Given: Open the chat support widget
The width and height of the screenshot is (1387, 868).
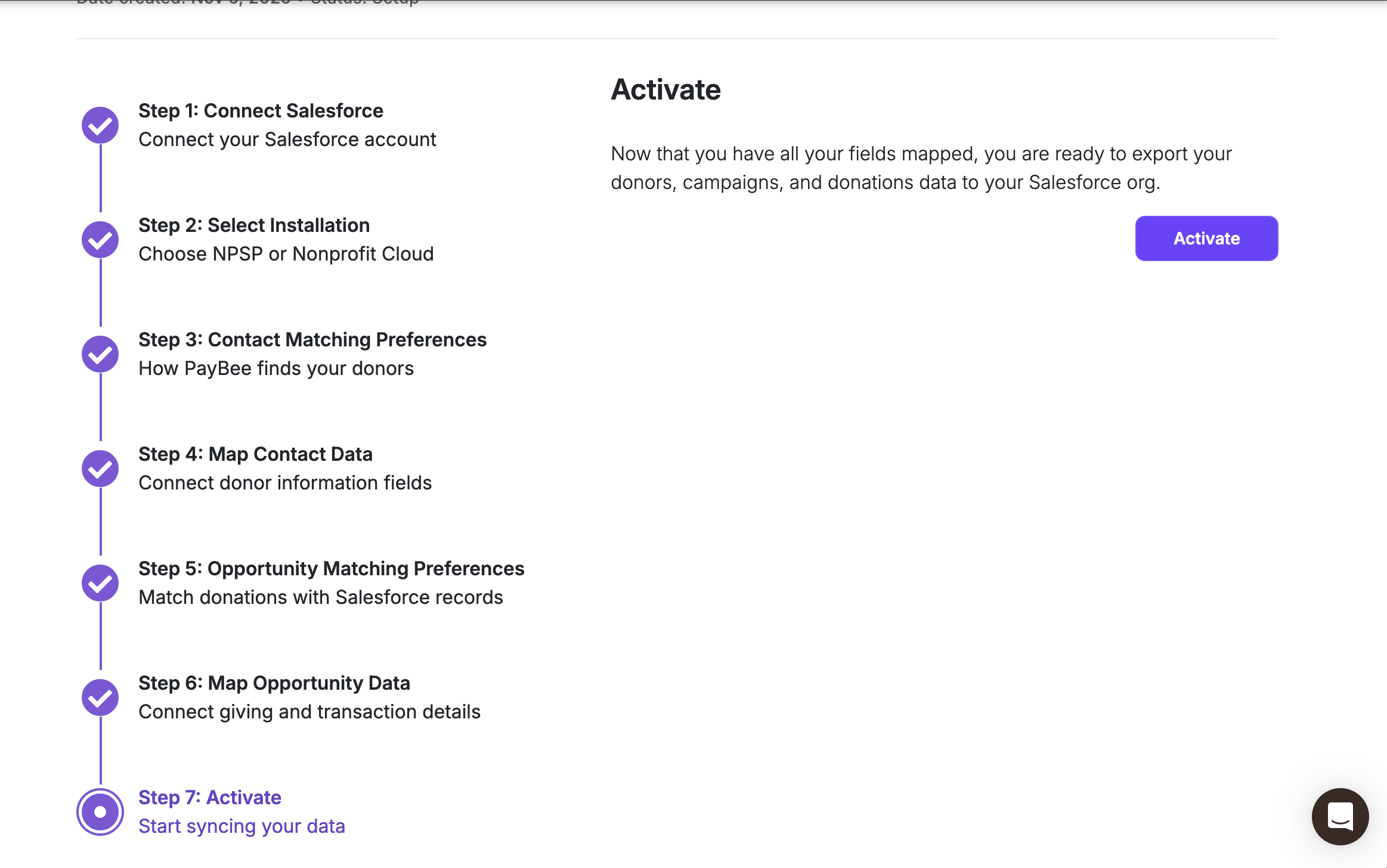Looking at the screenshot, I should click(1340, 816).
